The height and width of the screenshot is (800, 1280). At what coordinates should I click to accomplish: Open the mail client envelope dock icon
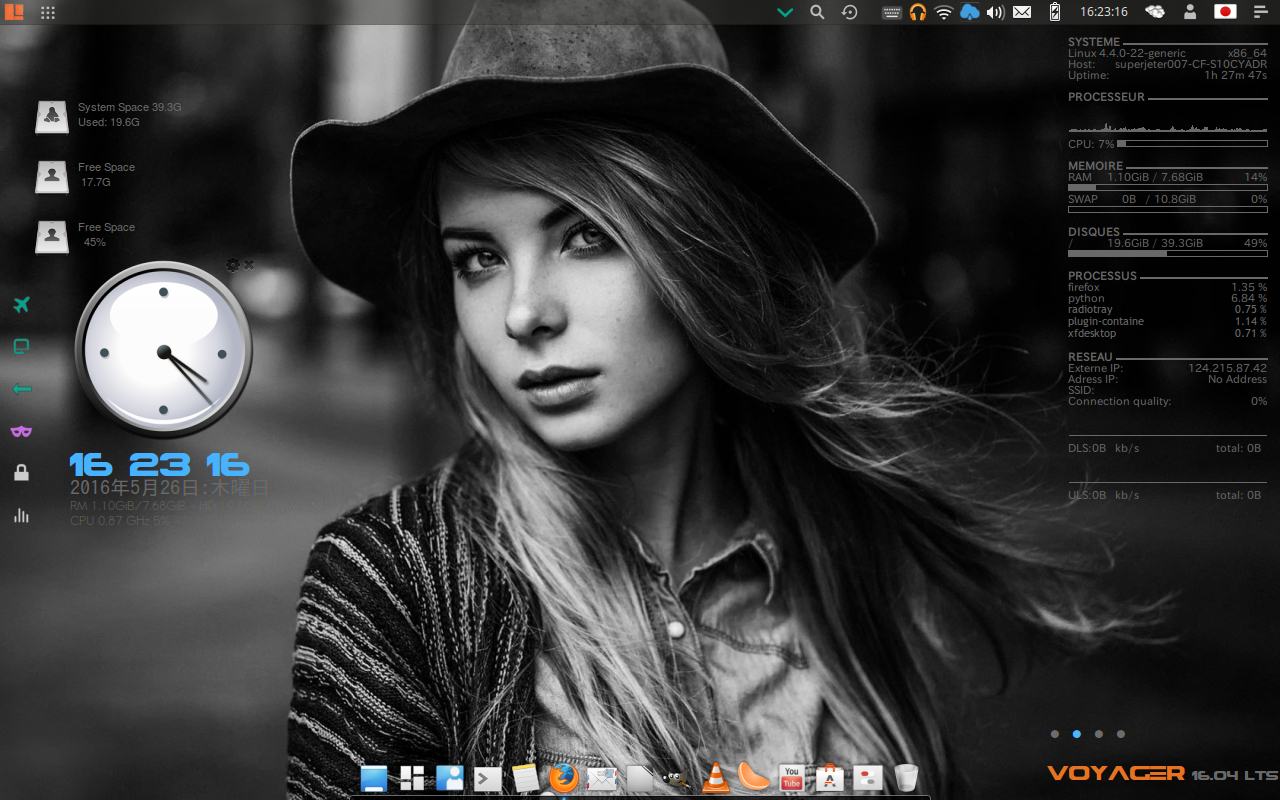pos(602,778)
